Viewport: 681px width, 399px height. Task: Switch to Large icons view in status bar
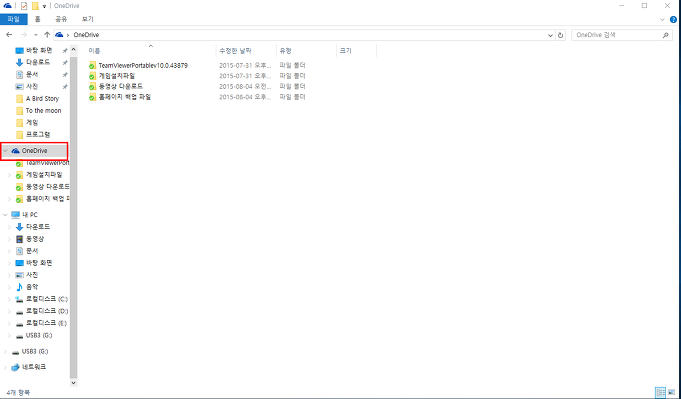[671, 392]
